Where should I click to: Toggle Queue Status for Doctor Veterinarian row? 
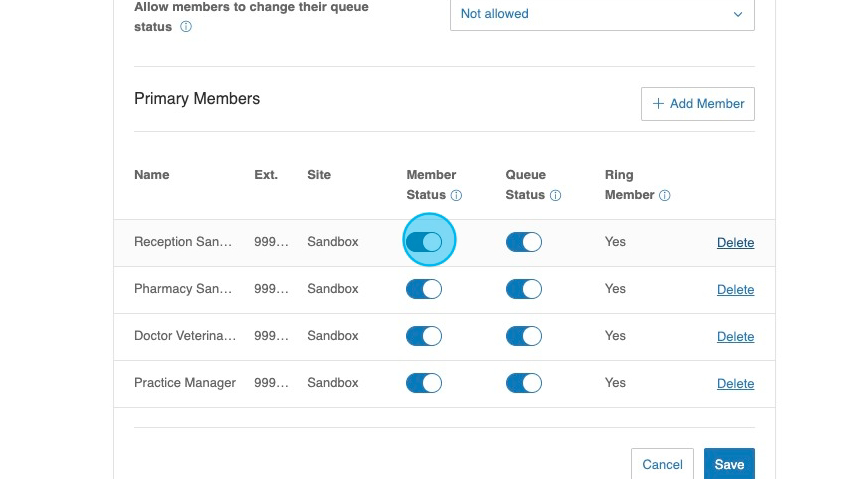[523, 336]
